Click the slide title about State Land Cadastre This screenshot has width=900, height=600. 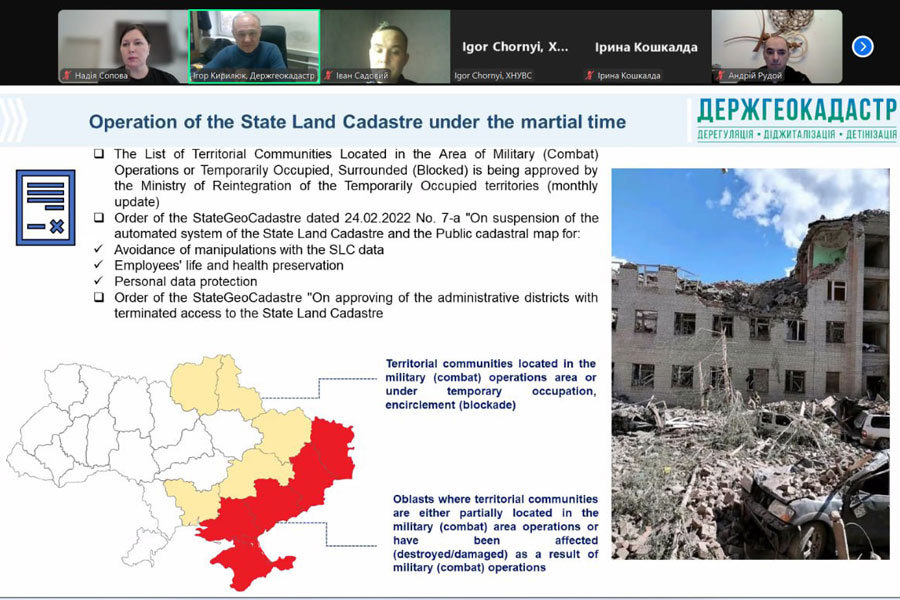[357, 122]
